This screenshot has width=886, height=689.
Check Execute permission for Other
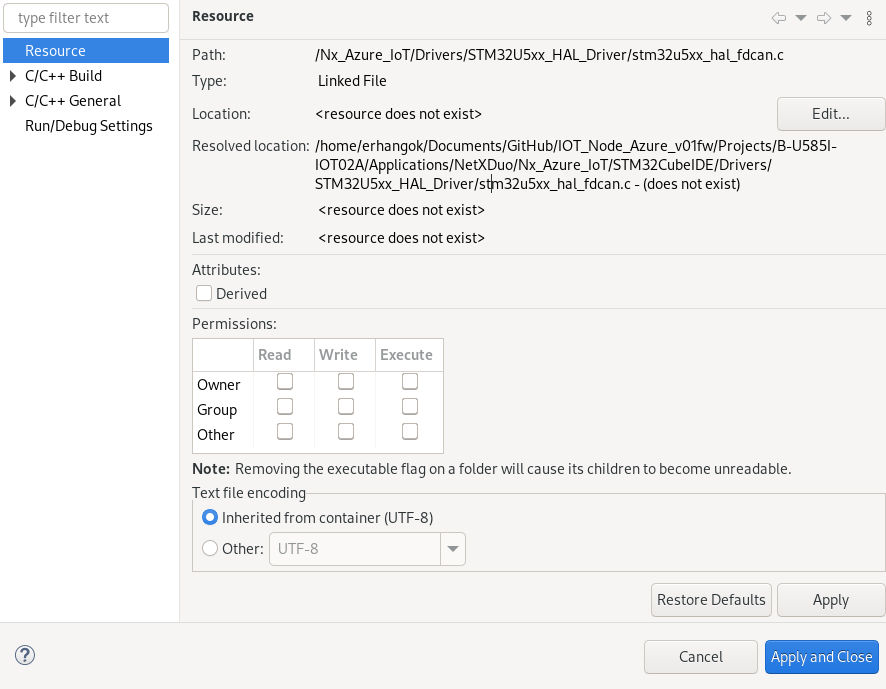(x=410, y=431)
